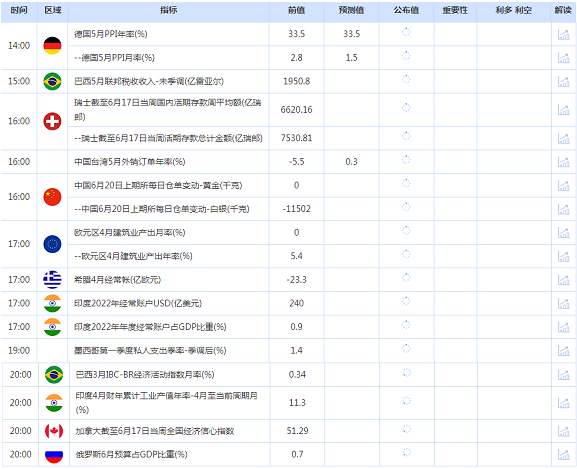
Task: Select previous value 7530.81
Action: tap(296, 138)
